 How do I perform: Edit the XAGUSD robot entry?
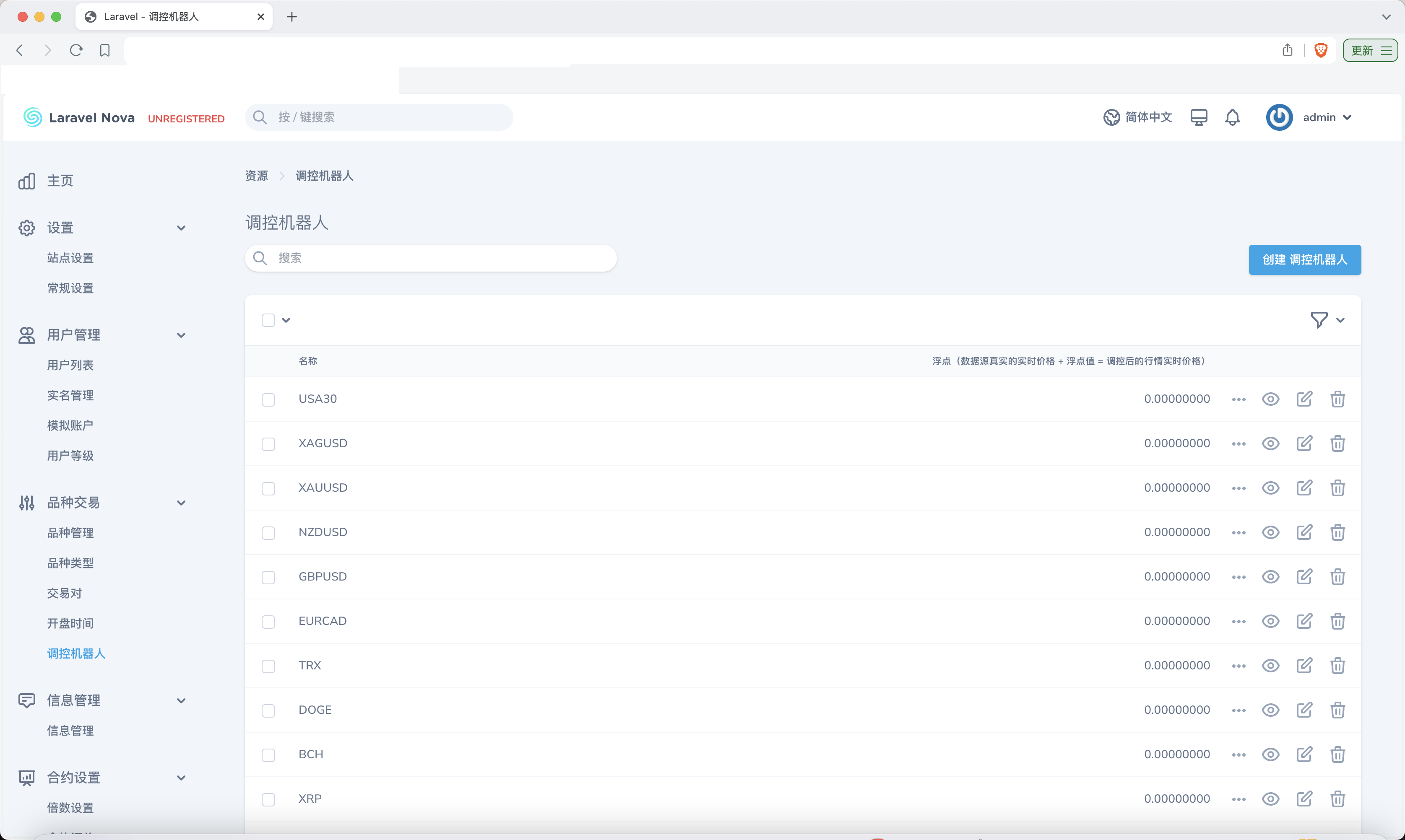(1304, 443)
